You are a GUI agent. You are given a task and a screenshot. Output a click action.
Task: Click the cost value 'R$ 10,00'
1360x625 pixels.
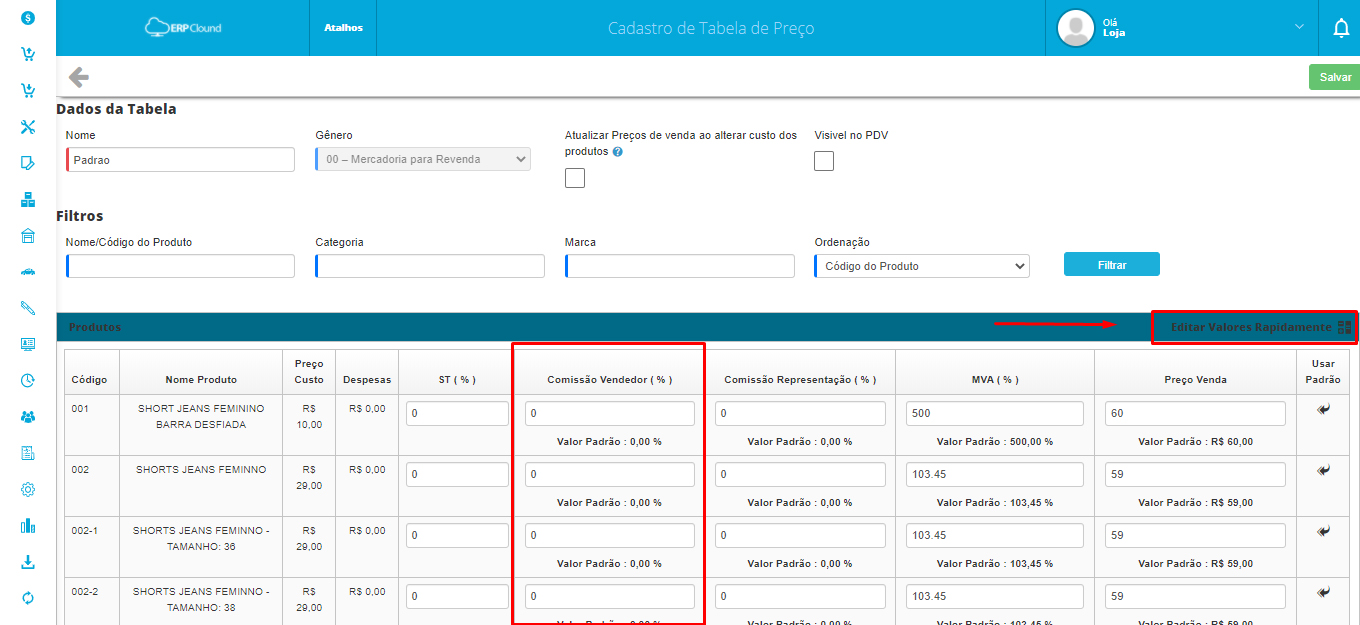[x=309, y=416]
